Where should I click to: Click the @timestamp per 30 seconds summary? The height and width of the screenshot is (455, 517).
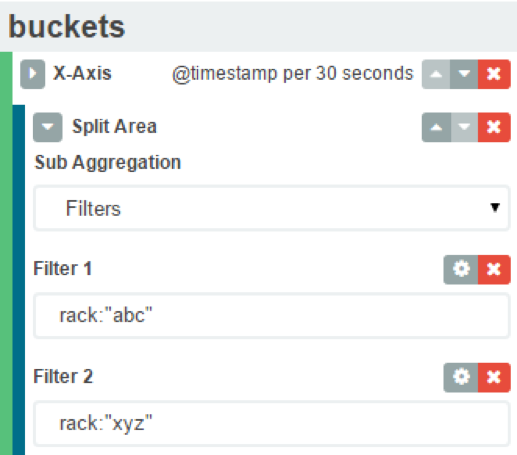293,74
